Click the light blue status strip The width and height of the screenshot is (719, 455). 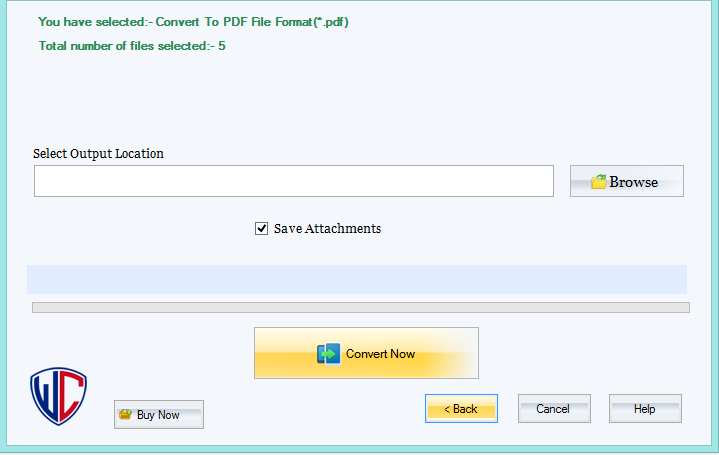(x=356, y=280)
